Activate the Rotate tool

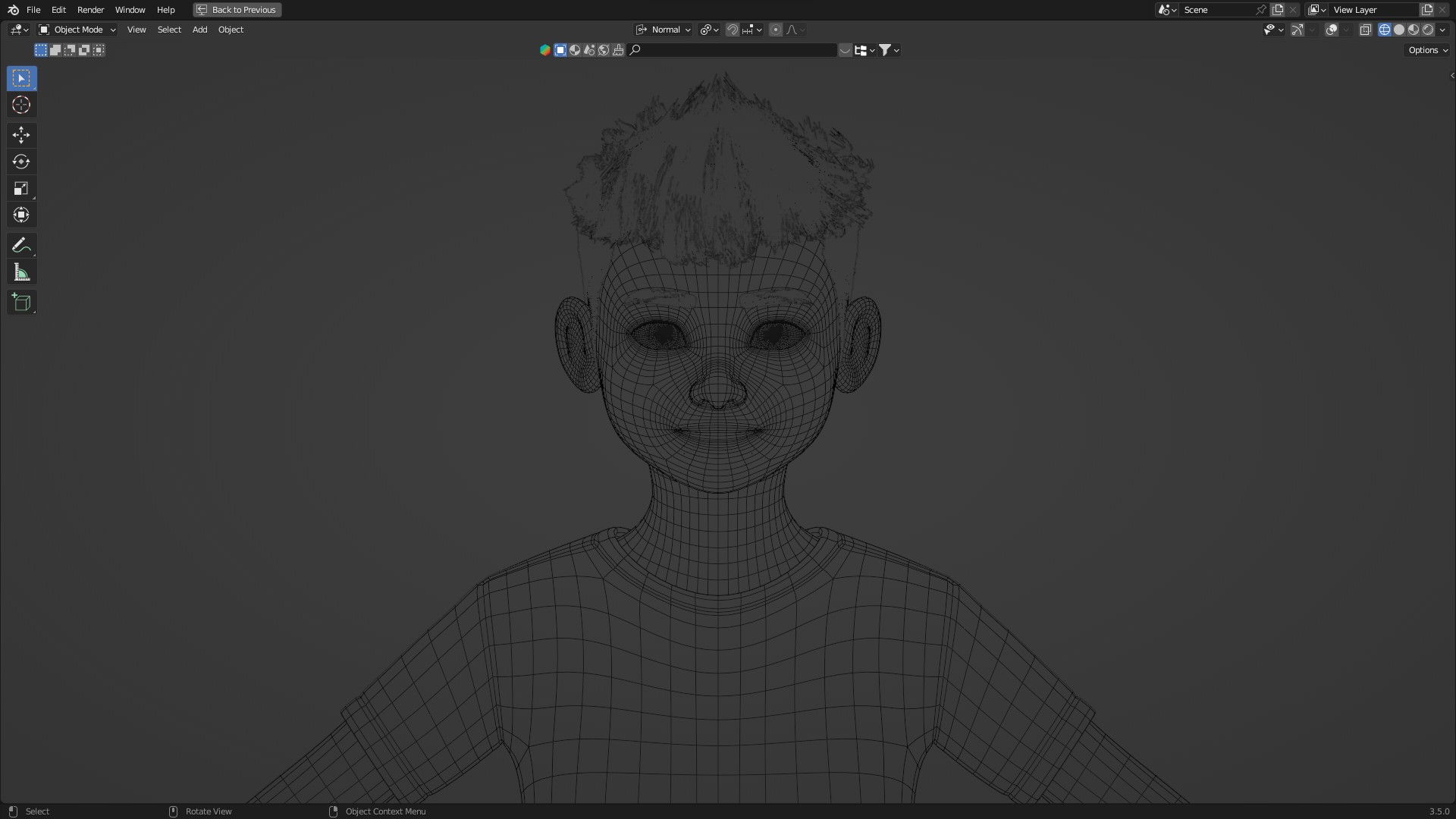coord(21,162)
